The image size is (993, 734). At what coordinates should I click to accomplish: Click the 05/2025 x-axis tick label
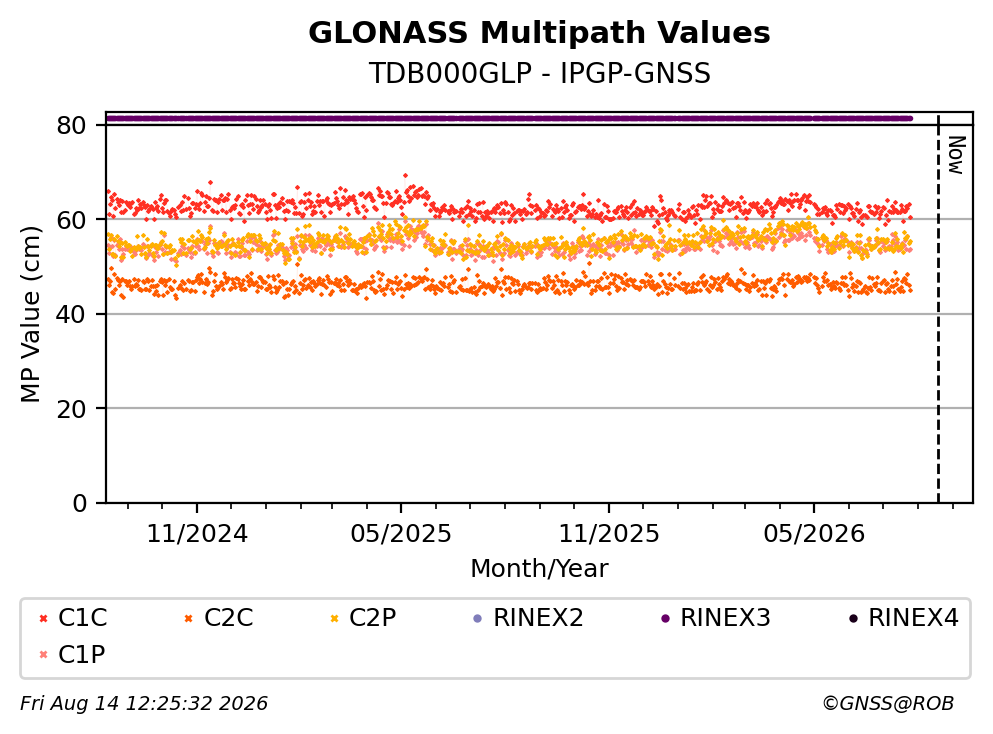401,534
